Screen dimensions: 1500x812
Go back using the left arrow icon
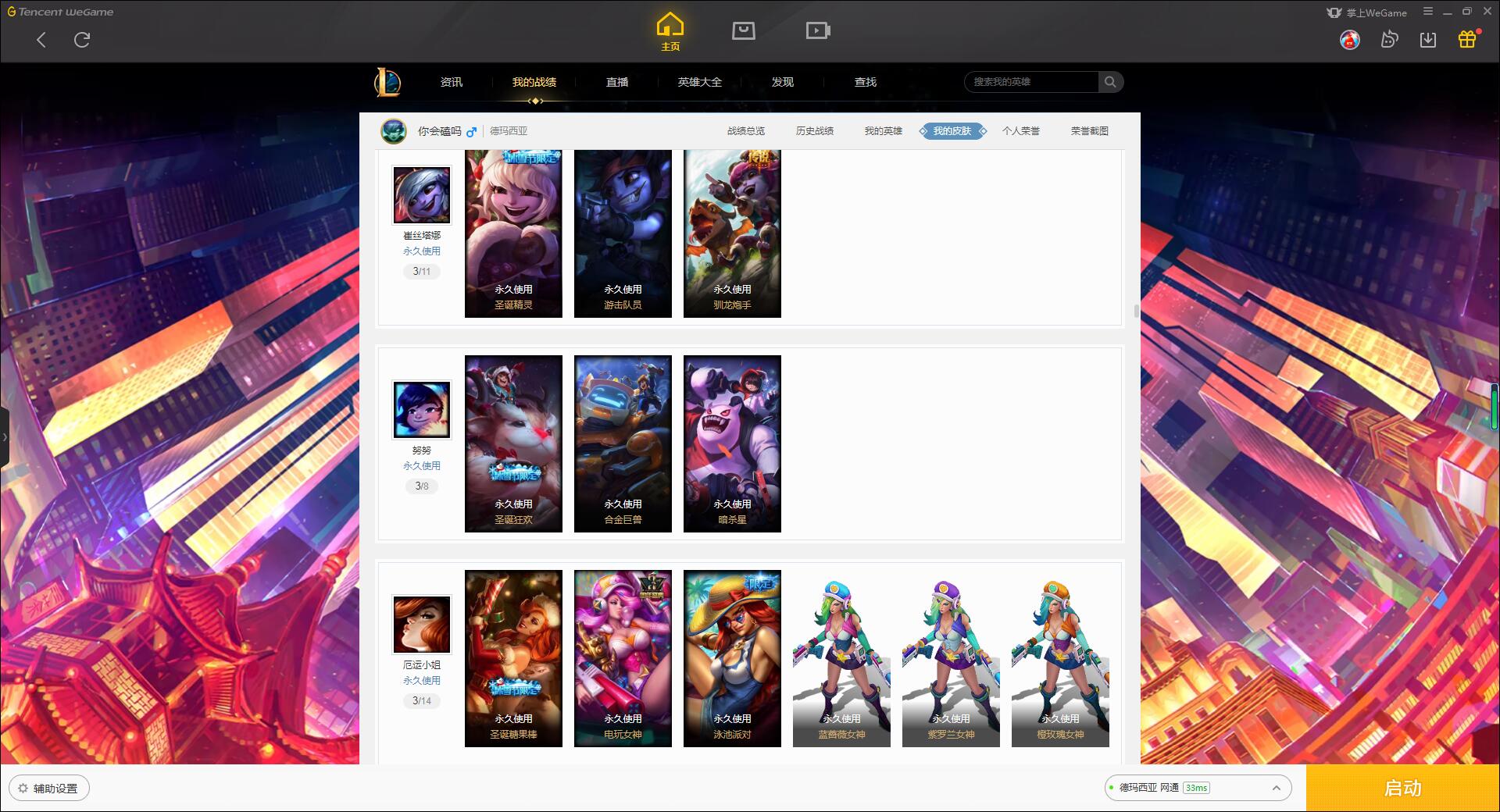coord(41,39)
